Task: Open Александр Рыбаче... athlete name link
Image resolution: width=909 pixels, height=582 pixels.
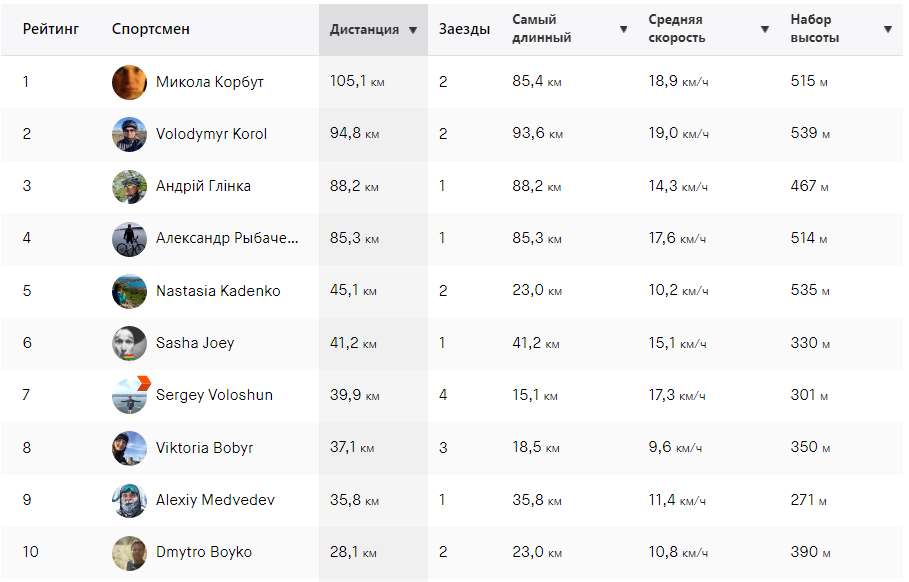Action: pos(227,238)
